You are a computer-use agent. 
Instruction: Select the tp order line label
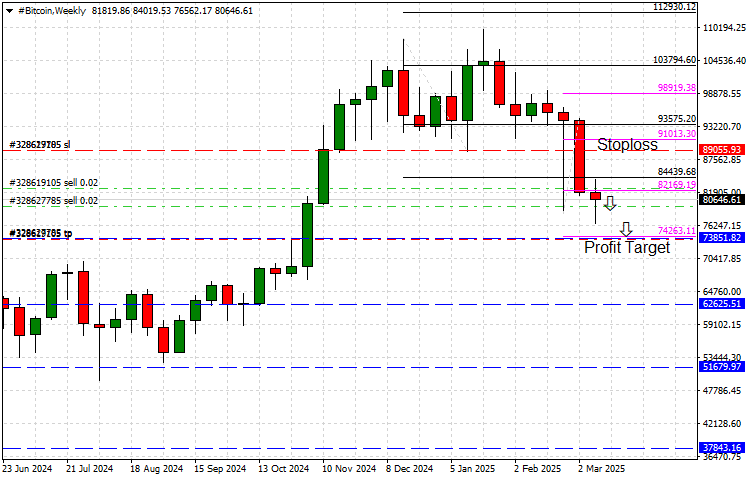point(41,233)
